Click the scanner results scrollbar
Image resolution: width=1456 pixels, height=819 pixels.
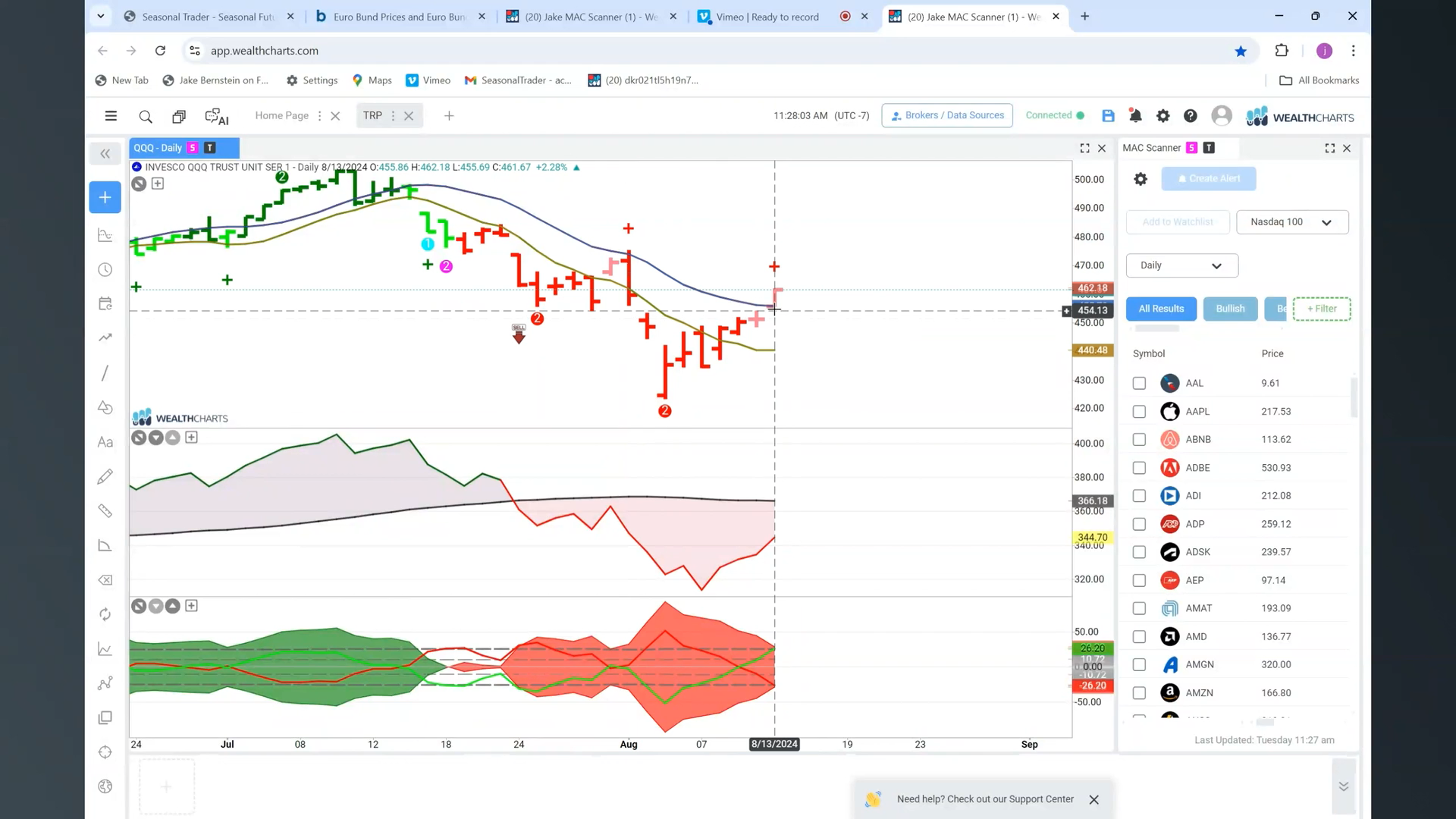[x=1354, y=397]
